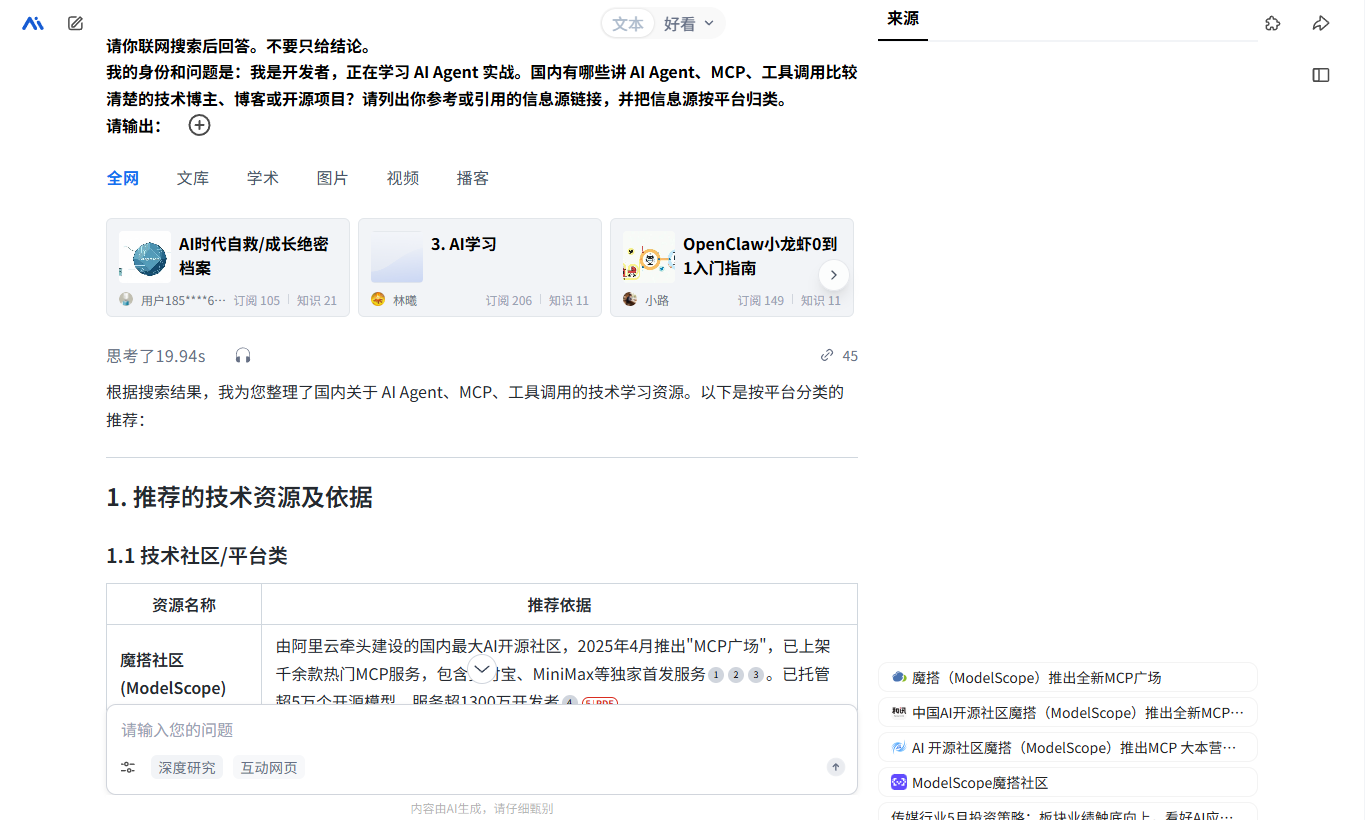Toggle the side panel layout icon

click(1321, 75)
